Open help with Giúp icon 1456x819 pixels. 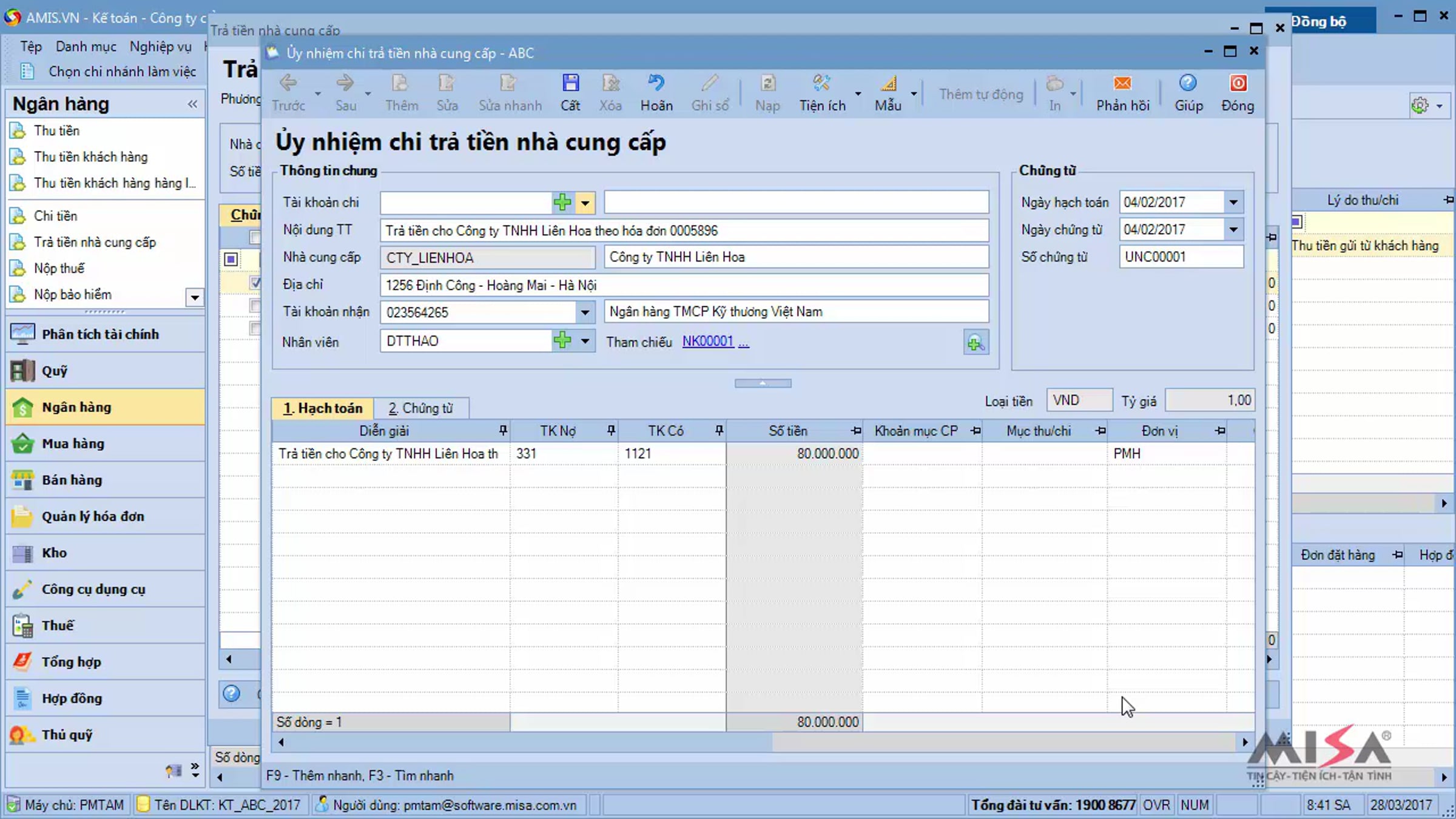(x=1188, y=83)
